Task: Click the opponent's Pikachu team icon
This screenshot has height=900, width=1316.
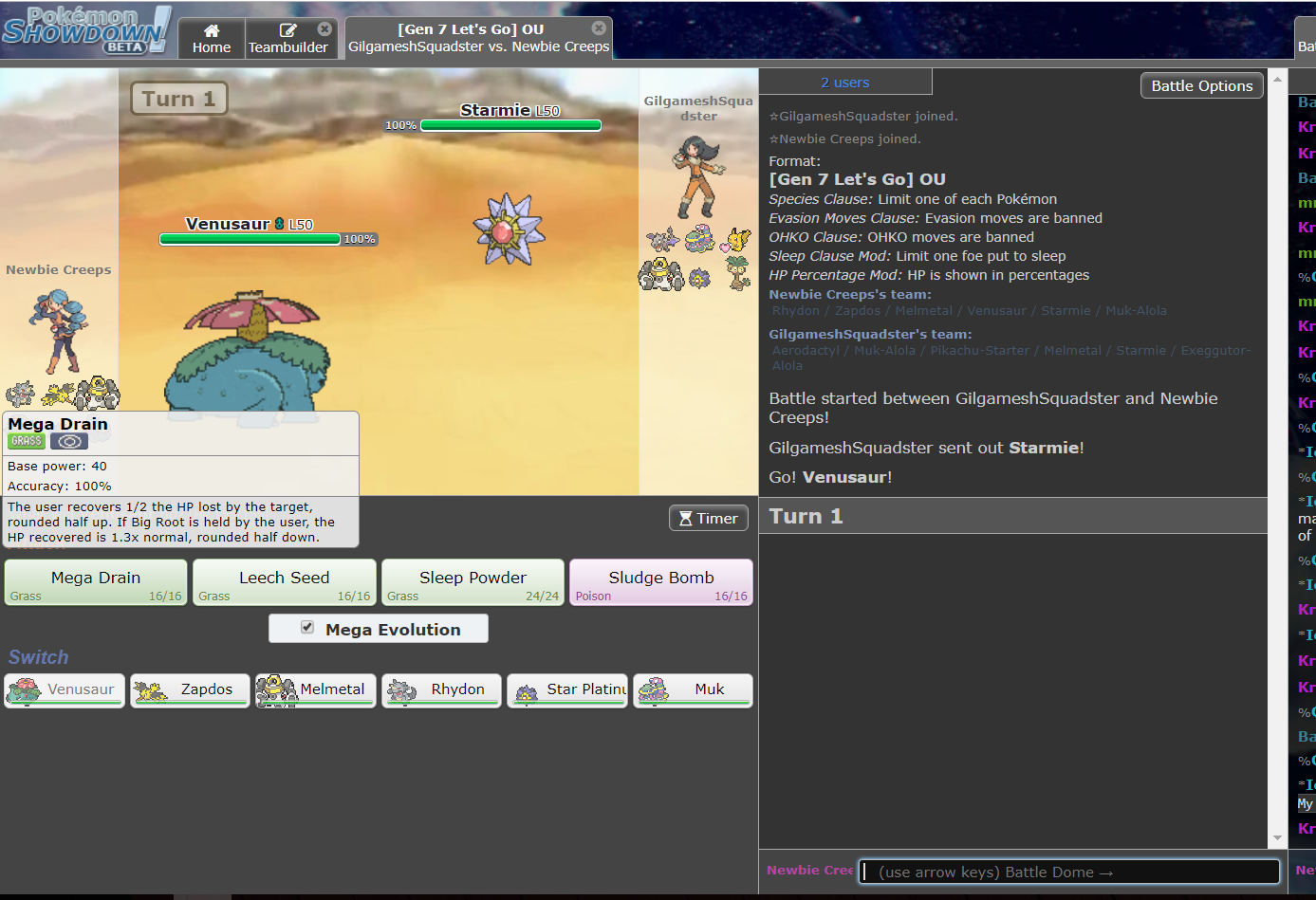Action: (x=737, y=239)
